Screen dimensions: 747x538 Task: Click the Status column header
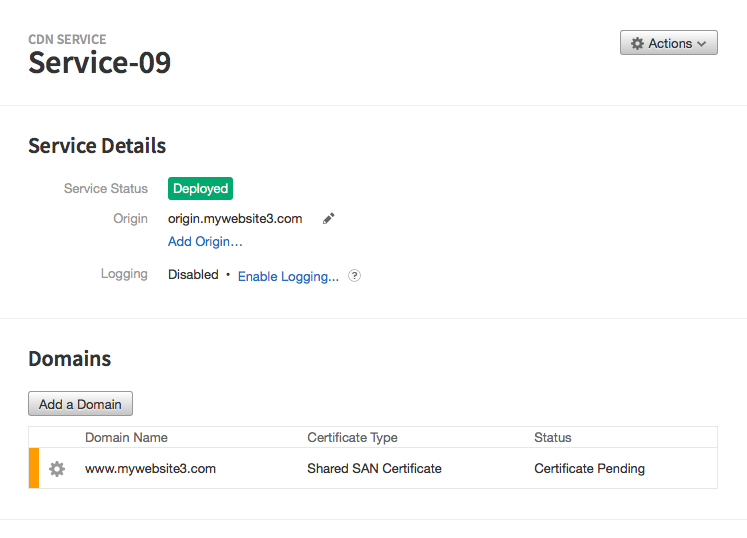click(x=553, y=437)
